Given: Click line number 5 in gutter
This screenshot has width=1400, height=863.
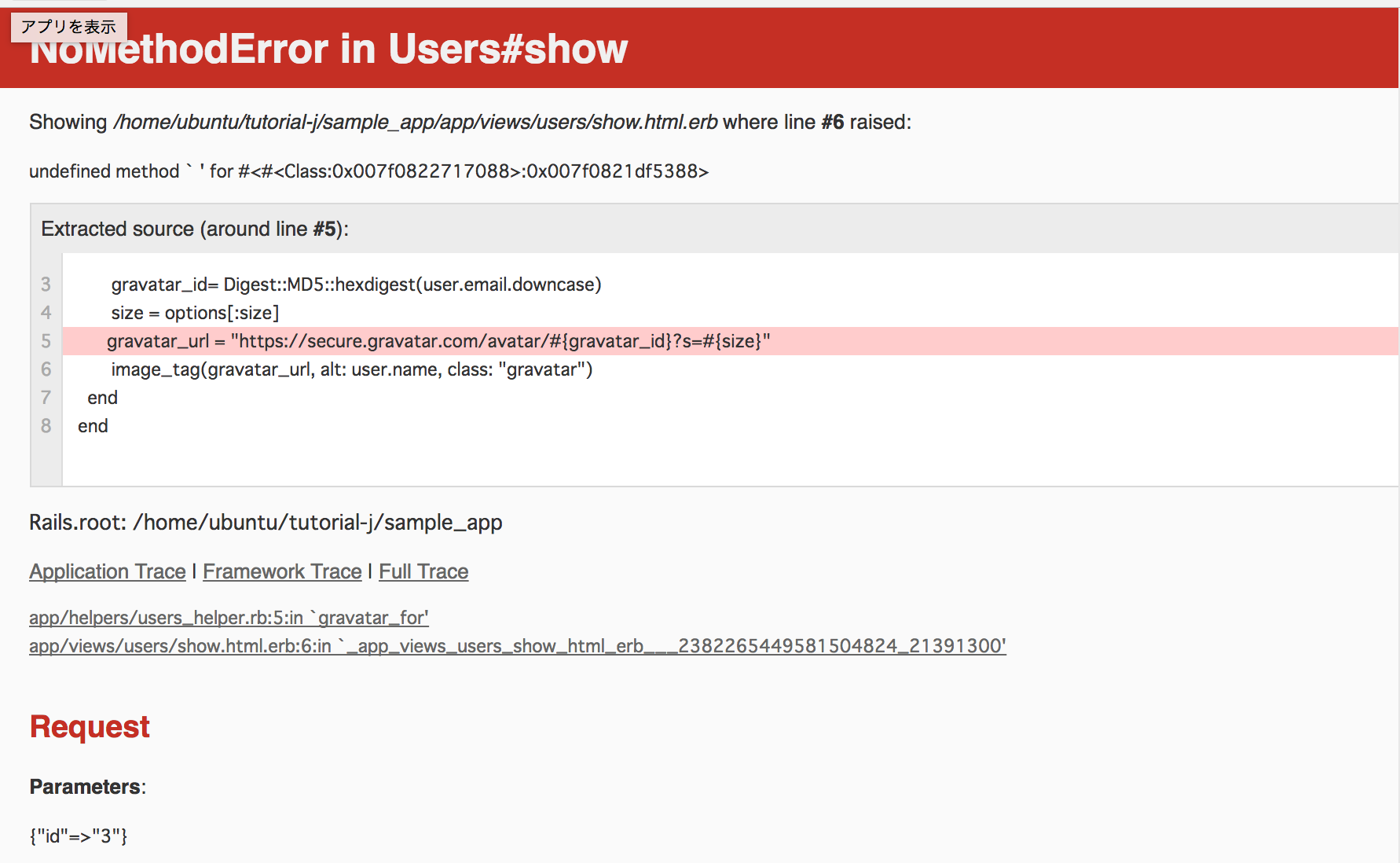Looking at the screenshot, I should (x=46, y=341).
